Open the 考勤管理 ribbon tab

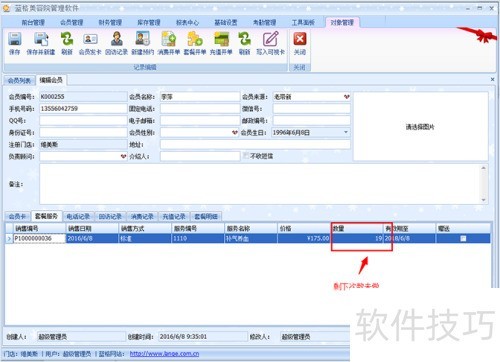[264, 22]
